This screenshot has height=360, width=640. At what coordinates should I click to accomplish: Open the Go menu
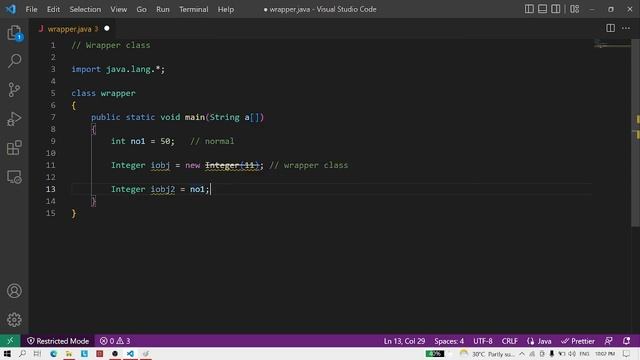tap(141, 9)
